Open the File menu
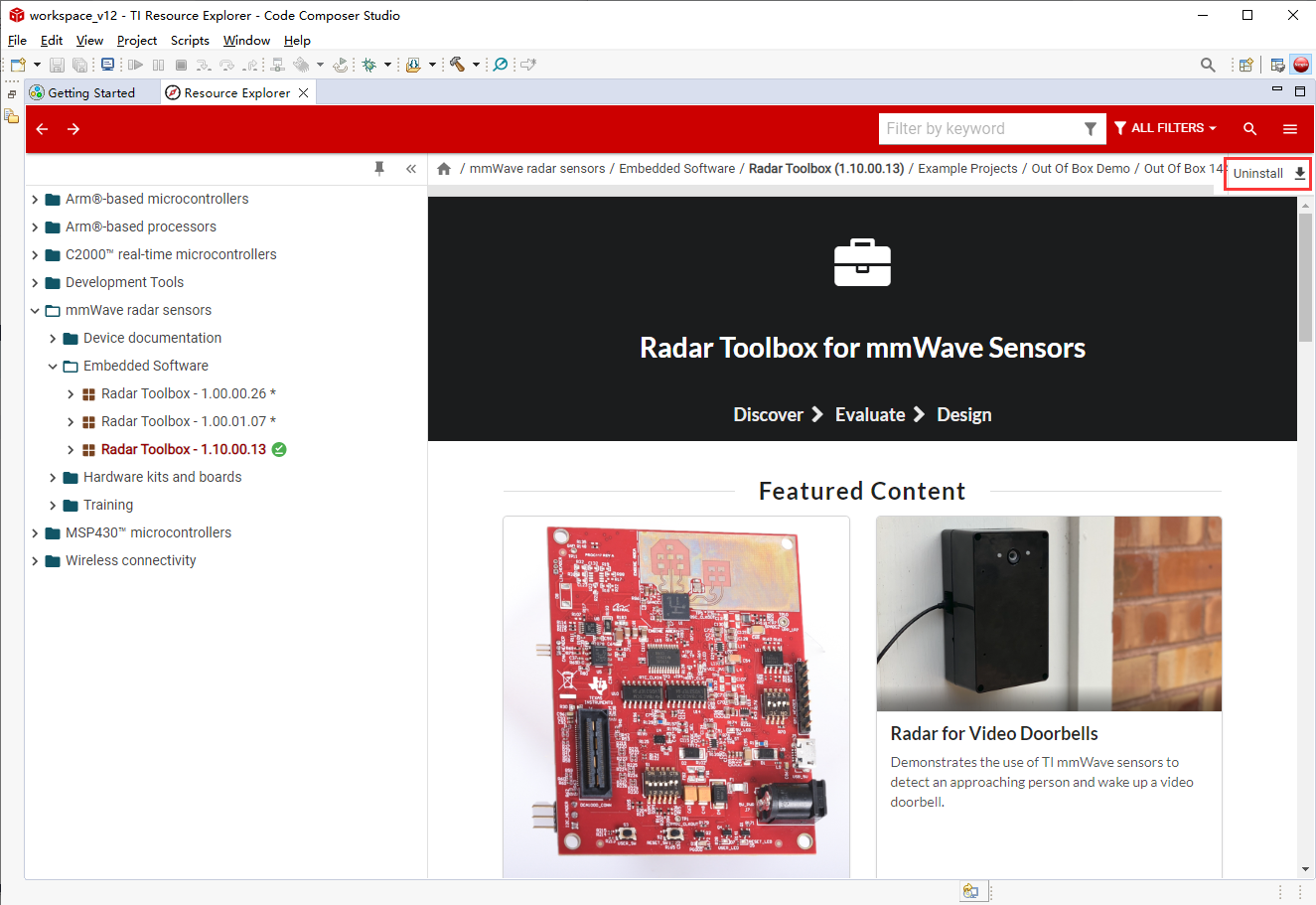Screen dimensions: 1316x905 17,41
